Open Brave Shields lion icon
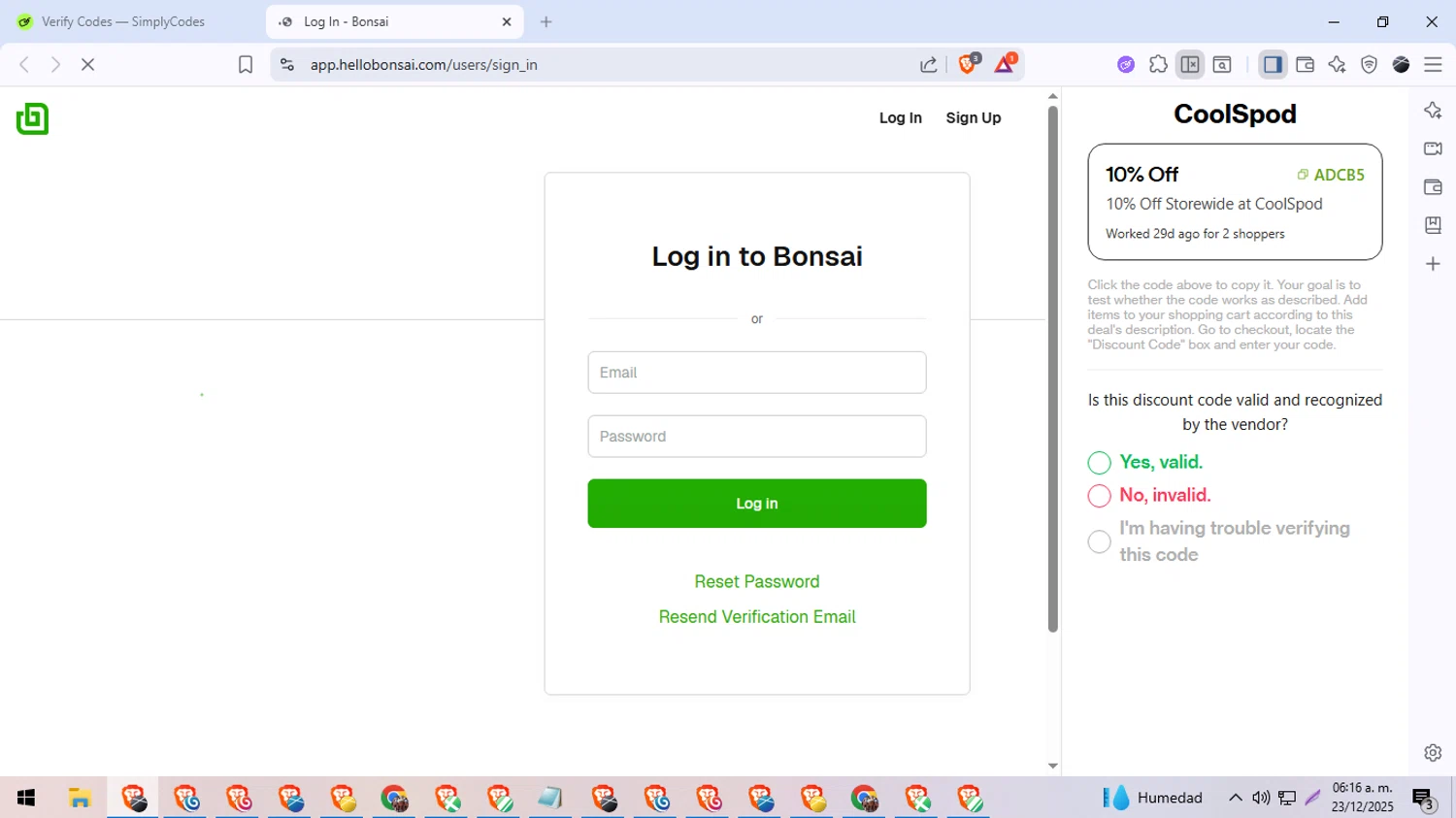 tap(968, 64)
